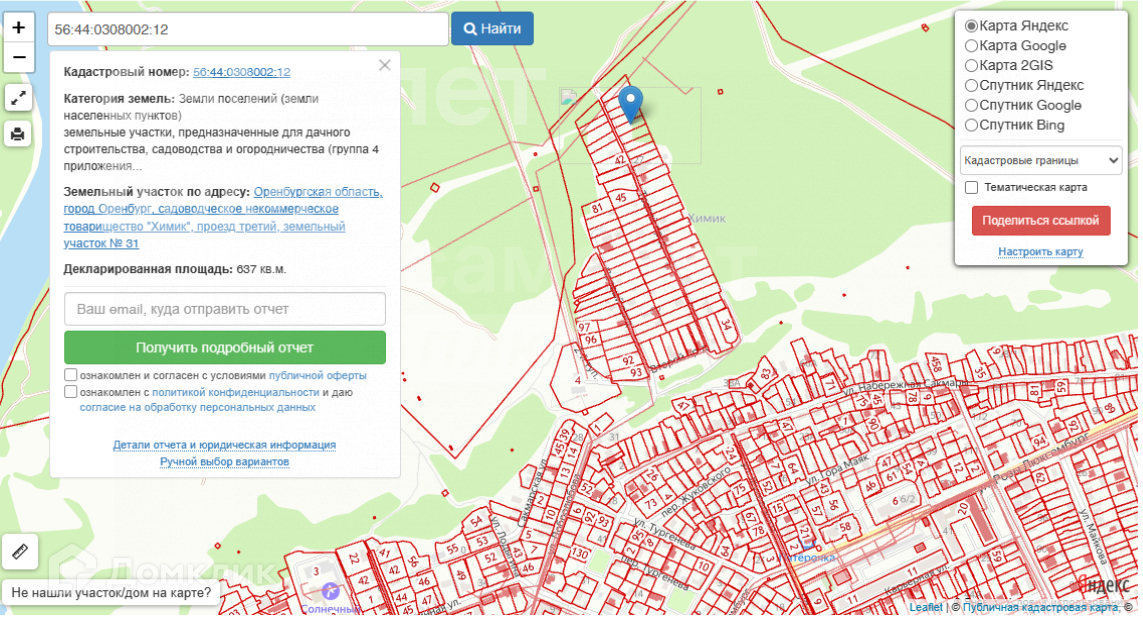Select Карта Google radio option
1143x629 pixels.
click(971, 46)
